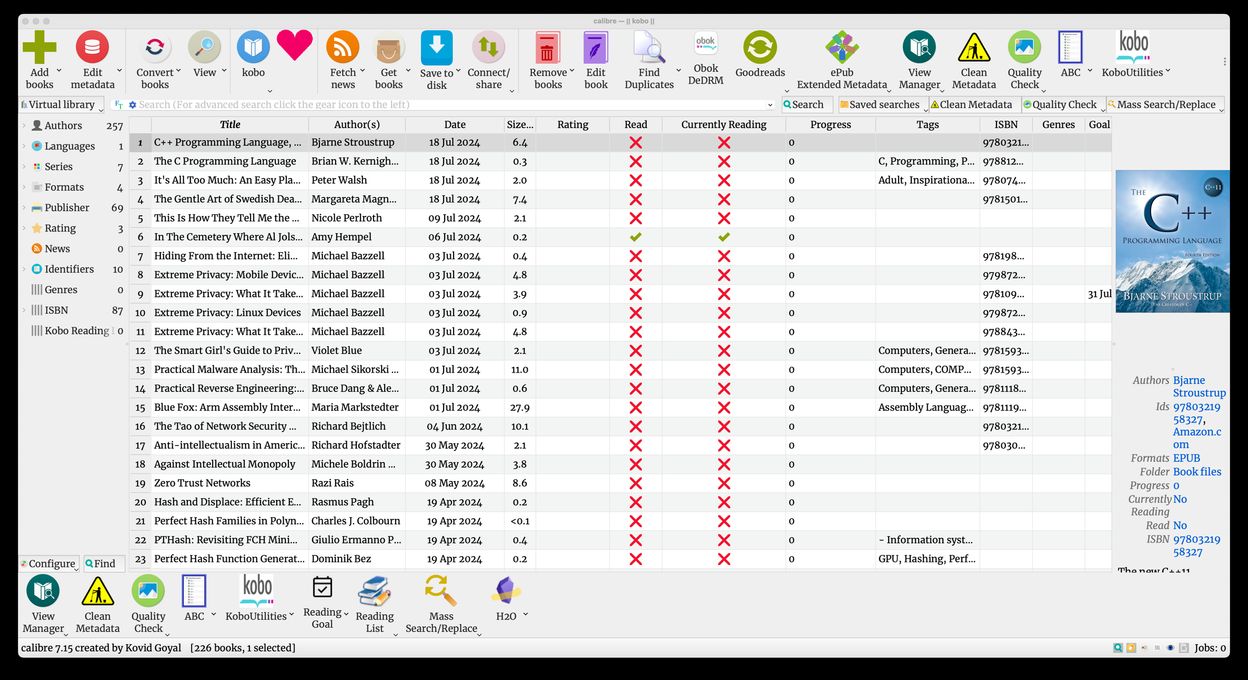1248x680 pixels.
Task: Click the C++ book cover thumbnail
Action: pyautogui.click(x=1172, y=241)
